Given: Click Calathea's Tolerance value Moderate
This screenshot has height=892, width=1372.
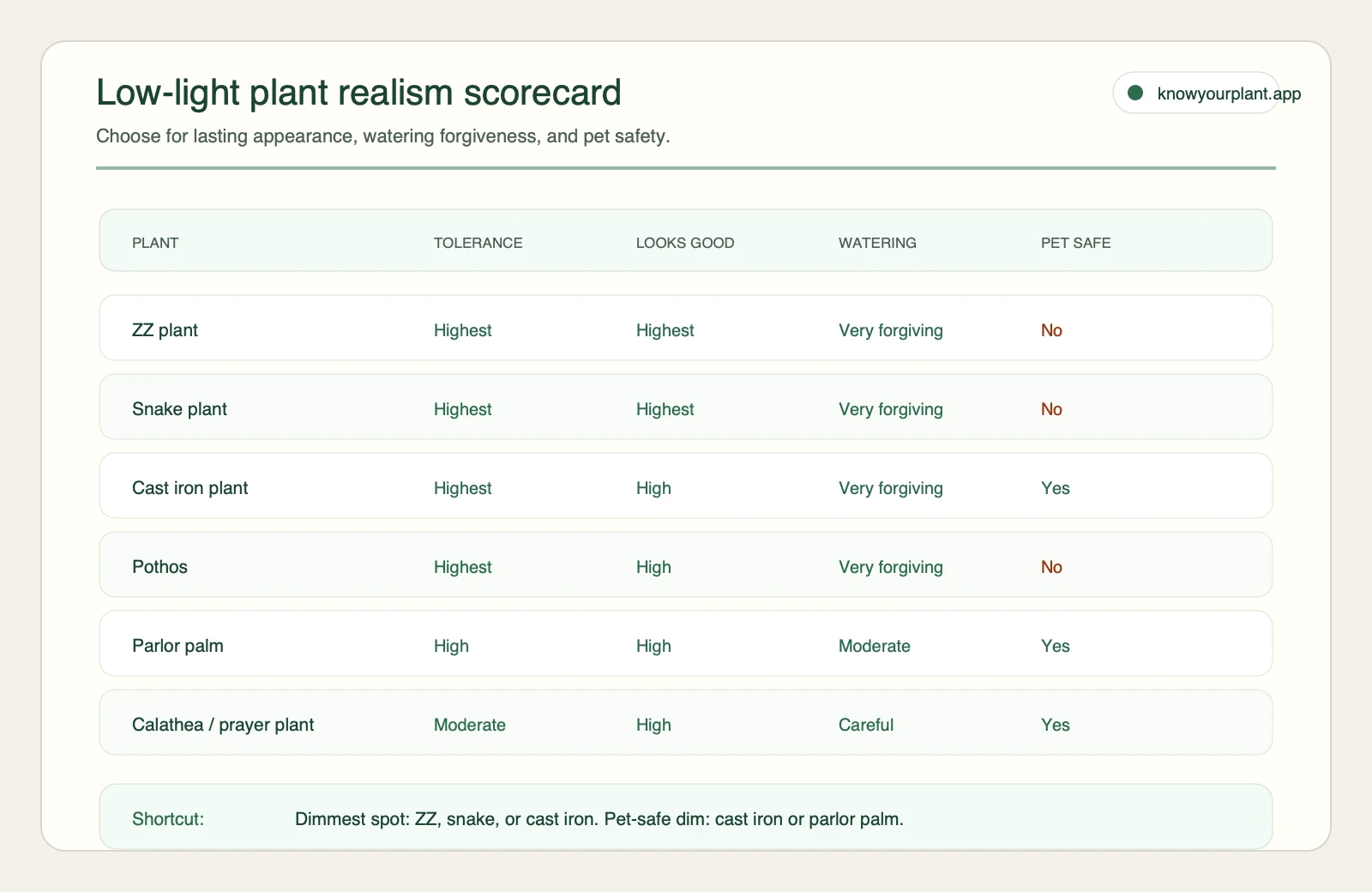Looking at the screenshot, I should [x=469, y=725].
